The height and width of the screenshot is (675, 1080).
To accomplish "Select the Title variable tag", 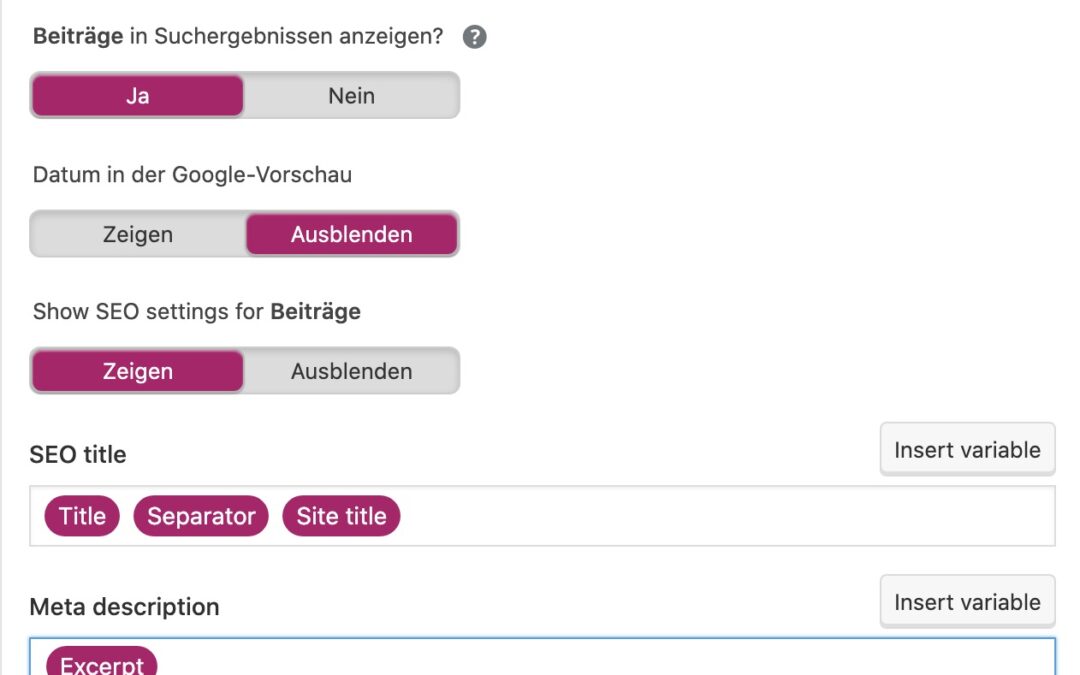I will point(82,516).
